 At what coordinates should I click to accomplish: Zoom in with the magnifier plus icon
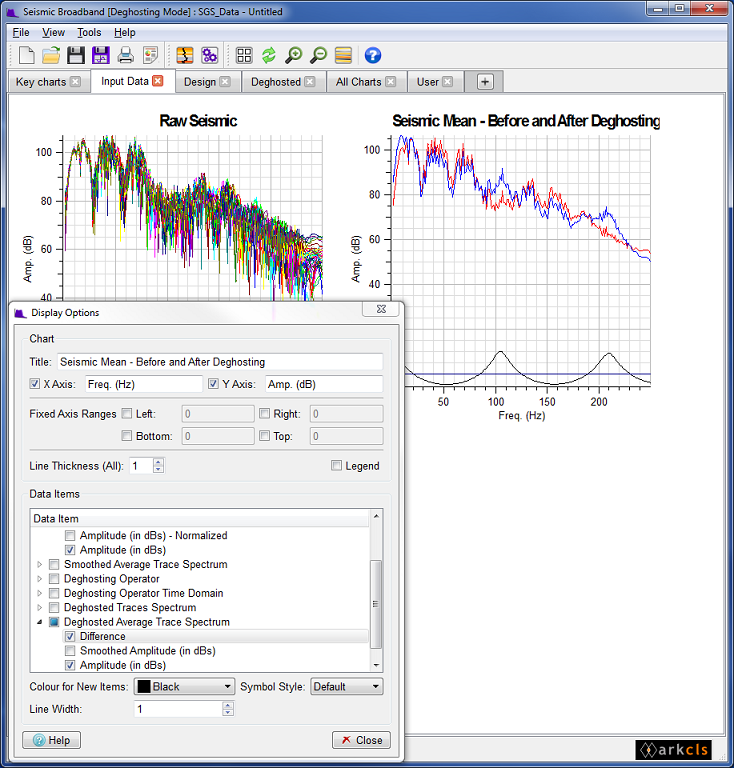[x=294, y=55]
